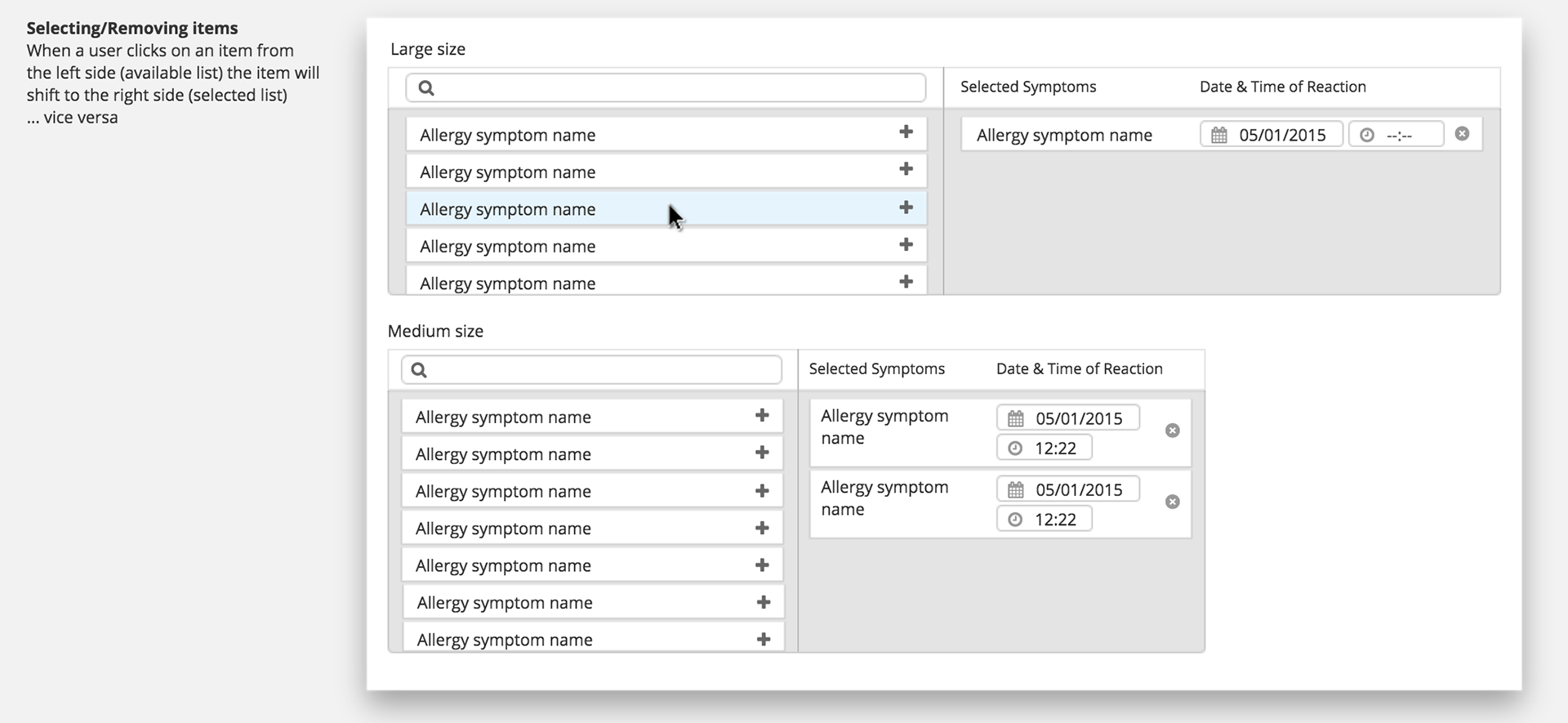This screenshot has width=1568, height=723.
Task: Click plus icon on highlighted large-size symptom row
Action: point(906,208)
